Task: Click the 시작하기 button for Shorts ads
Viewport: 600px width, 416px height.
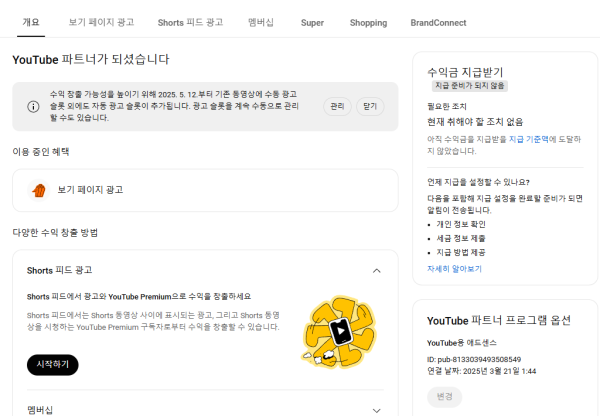Action: pyautogui.click(x=53, y=365)
